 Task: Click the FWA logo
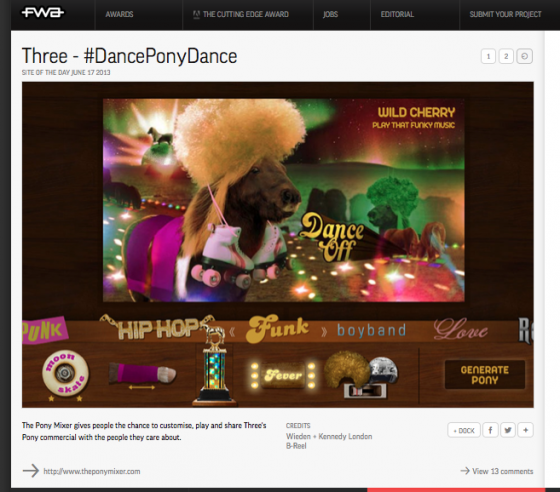pos(42,13)
